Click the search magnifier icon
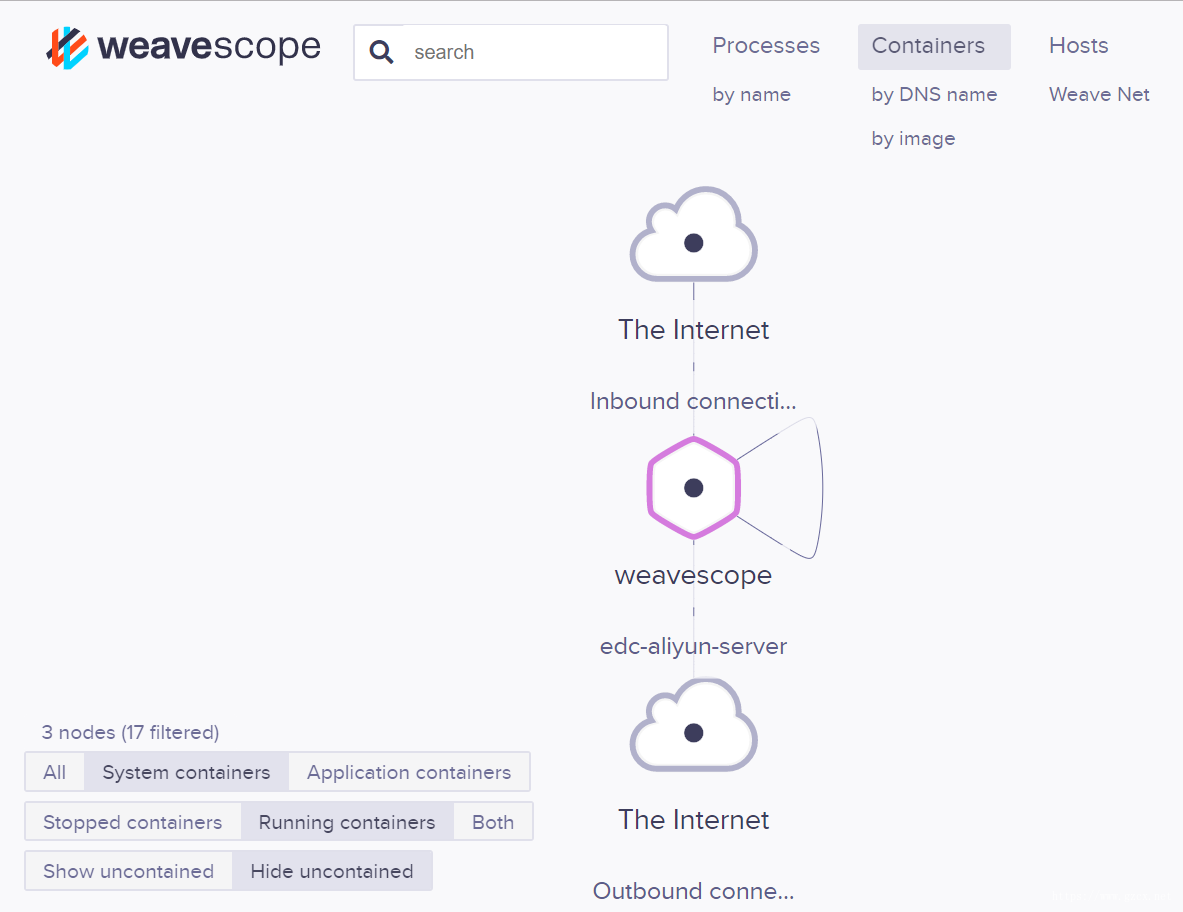 point(381,52)
